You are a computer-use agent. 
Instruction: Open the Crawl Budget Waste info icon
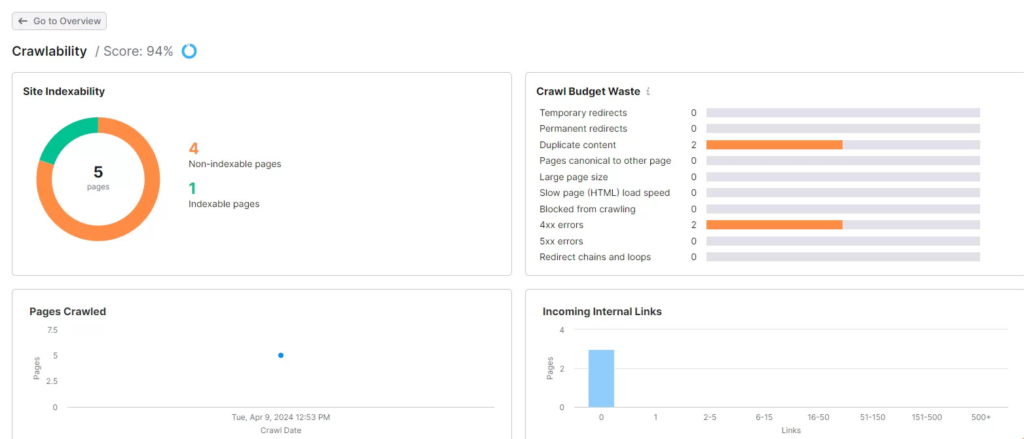648,91
